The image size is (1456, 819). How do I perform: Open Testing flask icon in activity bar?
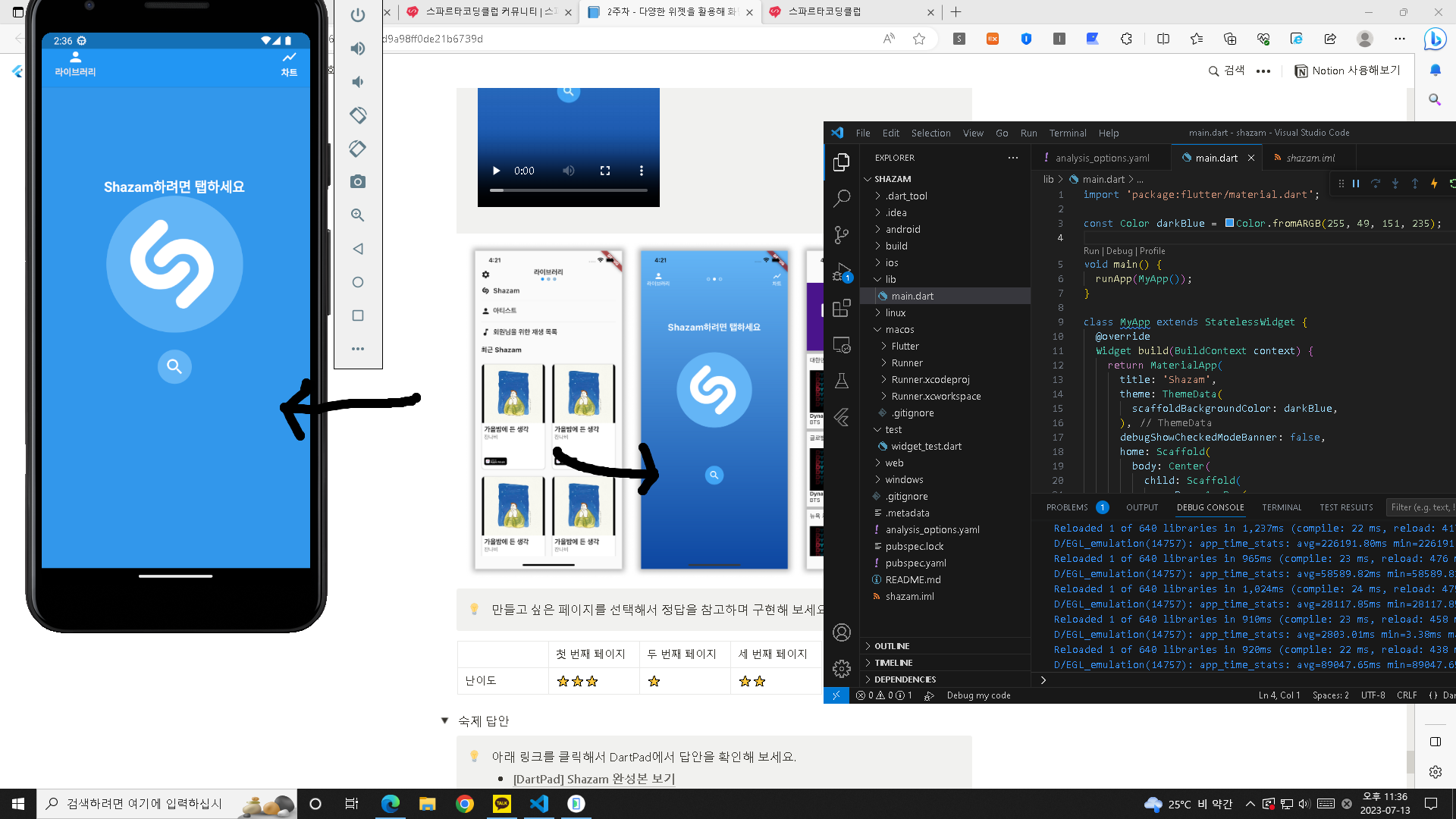pyautogui.click(x=842, y=381)
